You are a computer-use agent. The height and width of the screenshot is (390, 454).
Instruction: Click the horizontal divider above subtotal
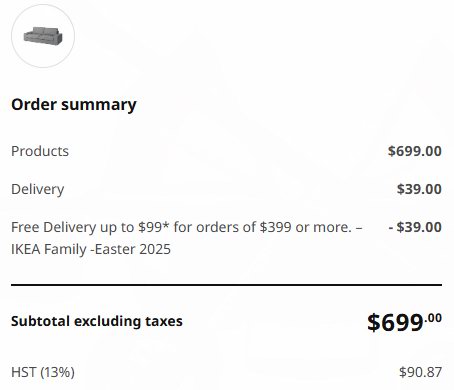[x=227, y=285]
